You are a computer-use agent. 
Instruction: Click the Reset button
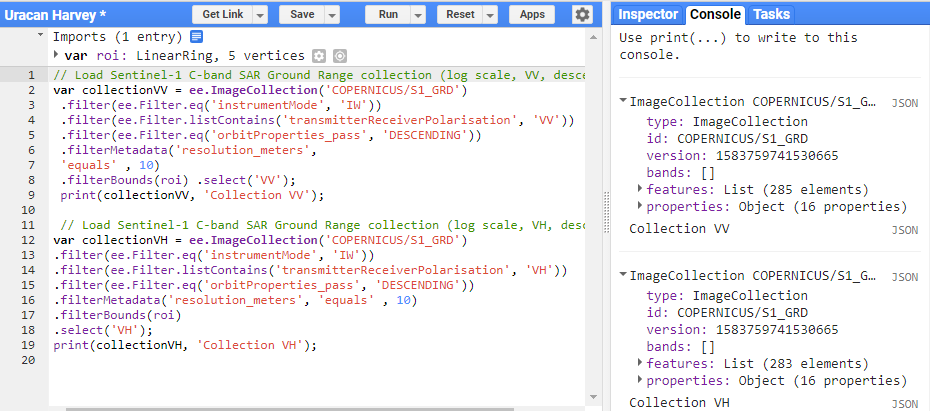(x=460, y=14)
